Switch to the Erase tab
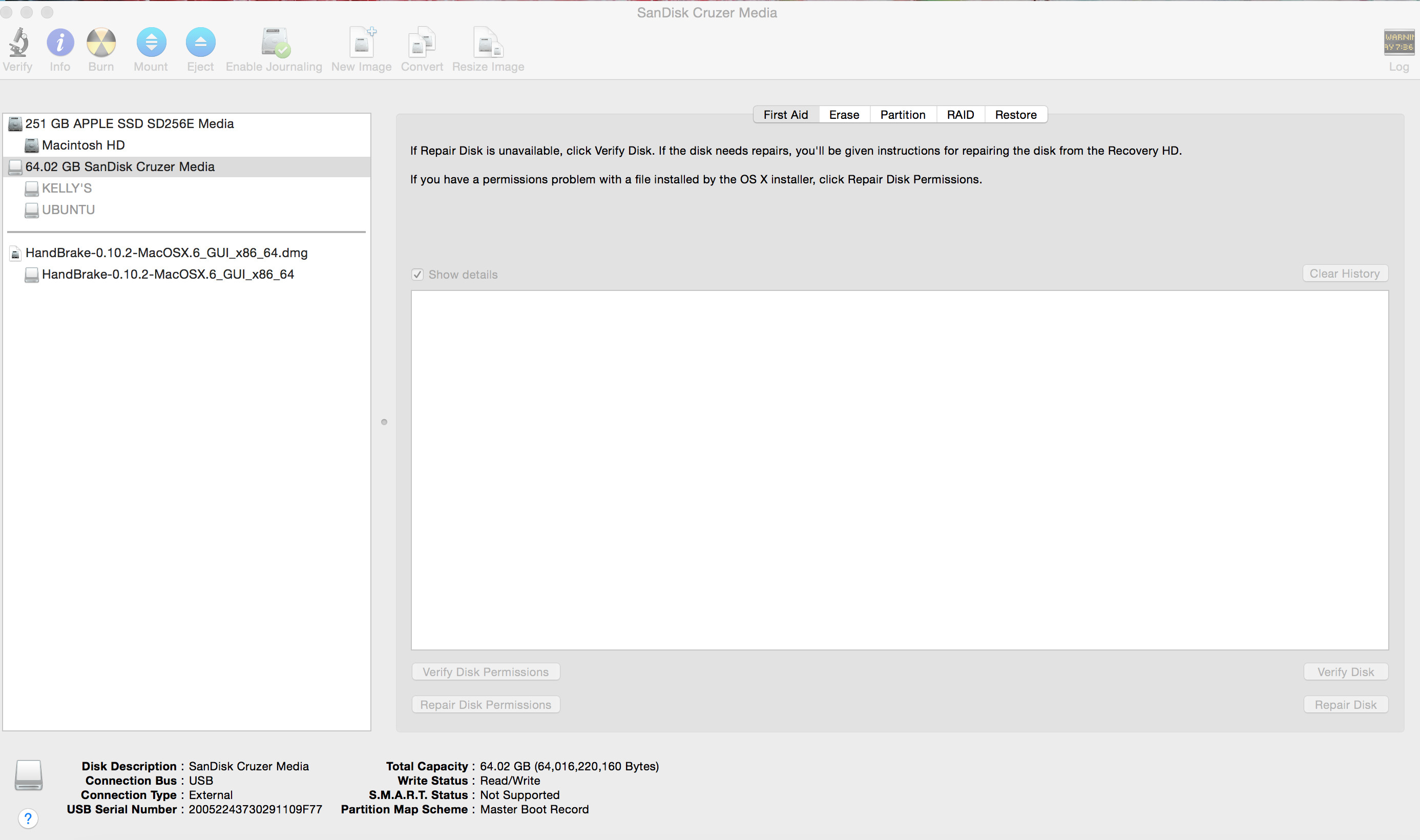The image size is (1420, 840). click(844, 114)
